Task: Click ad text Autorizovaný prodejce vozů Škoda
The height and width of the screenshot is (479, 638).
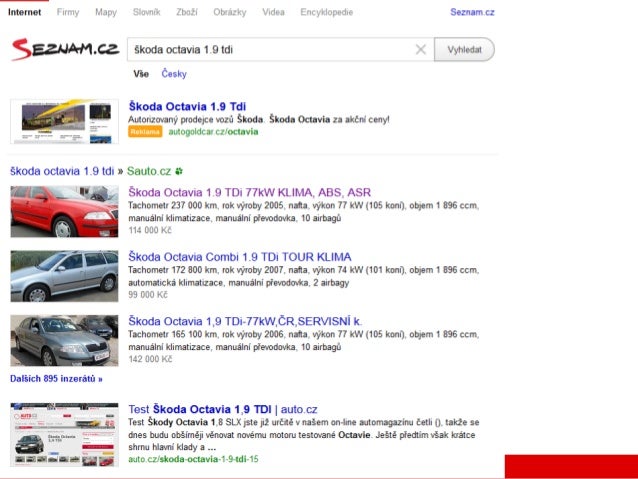Action: (259, 120)
